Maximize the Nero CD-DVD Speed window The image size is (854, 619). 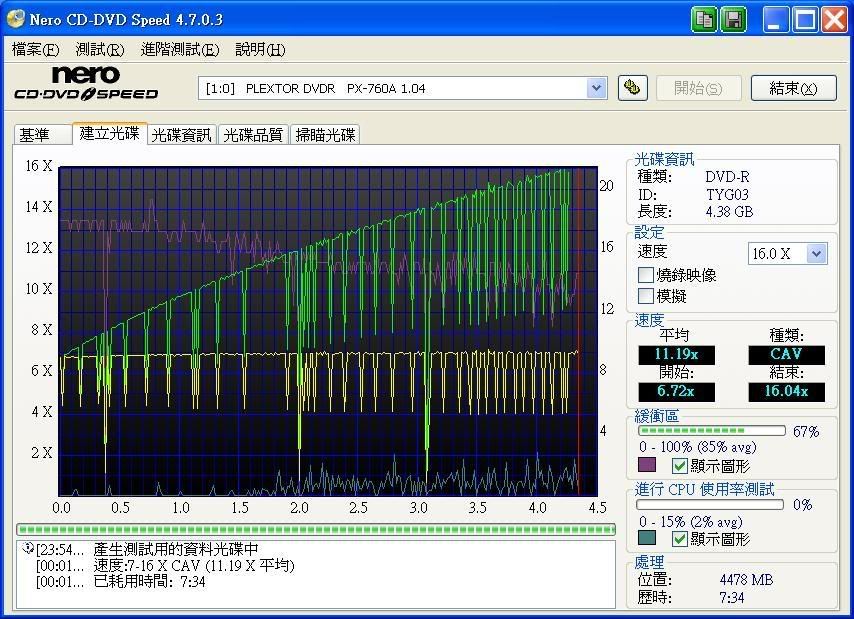click(x=805, y=19)
